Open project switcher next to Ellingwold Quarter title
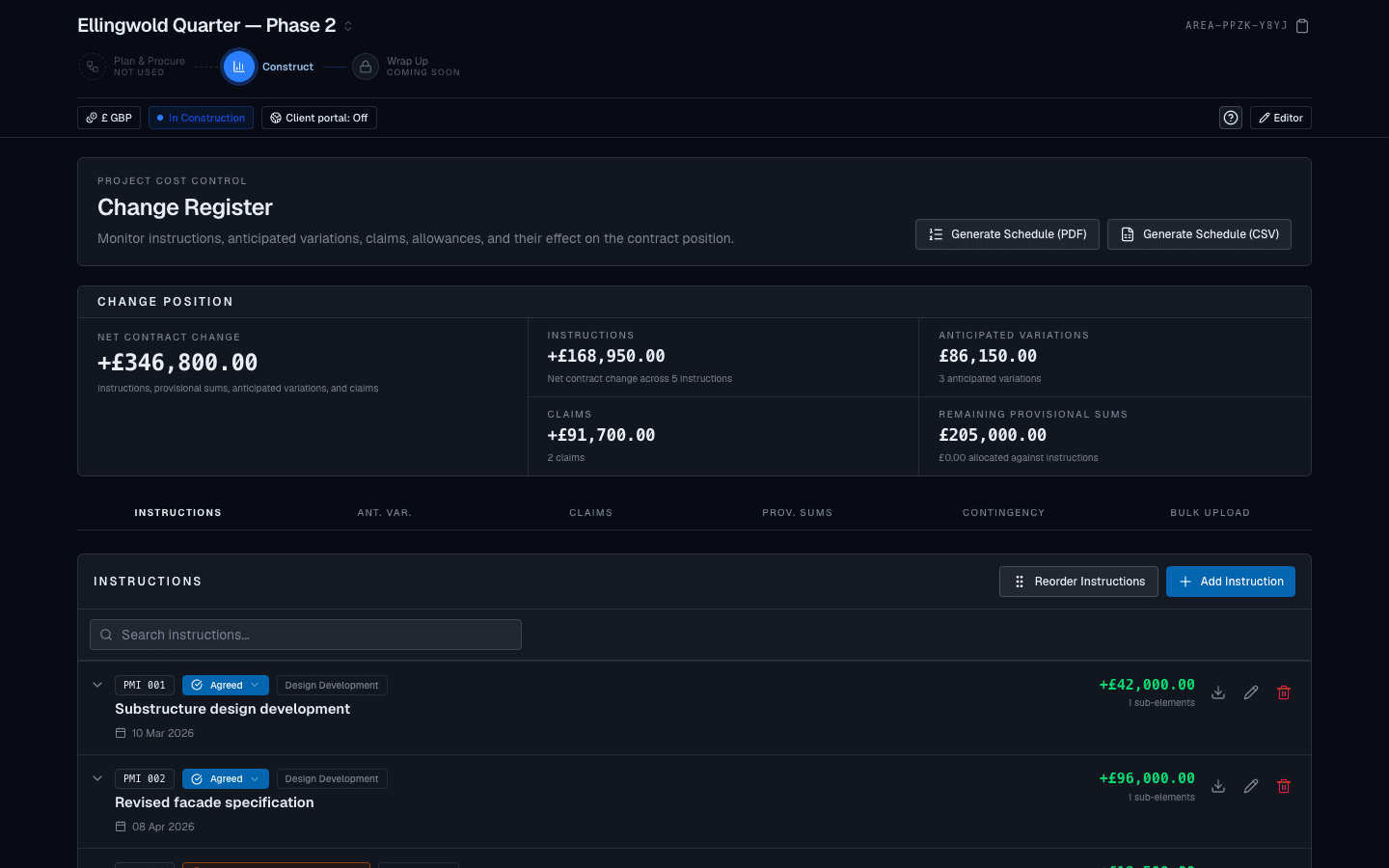1389x868 pixels. [x=348, y=26]
